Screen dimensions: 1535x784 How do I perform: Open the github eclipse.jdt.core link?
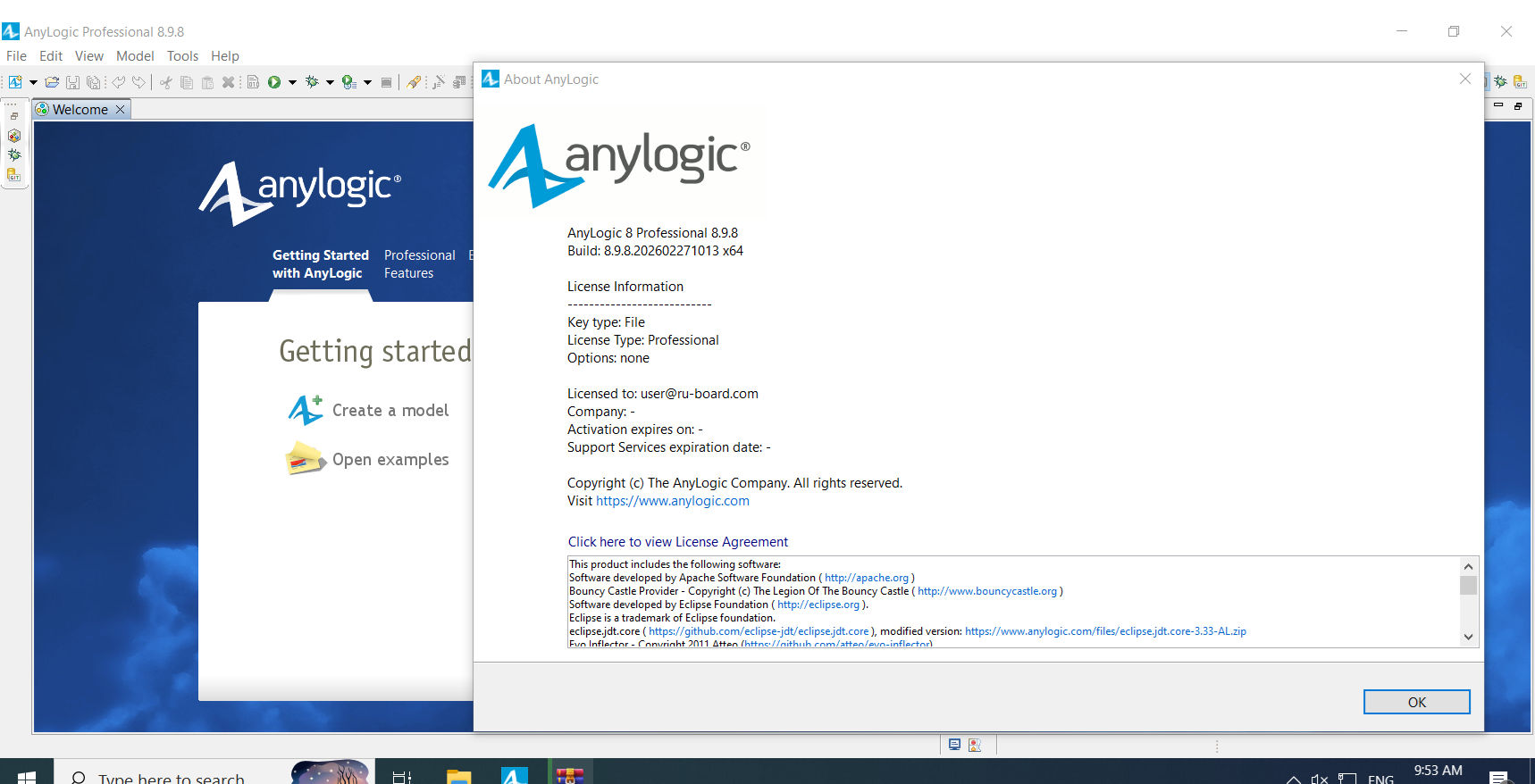tap(759, 631)
